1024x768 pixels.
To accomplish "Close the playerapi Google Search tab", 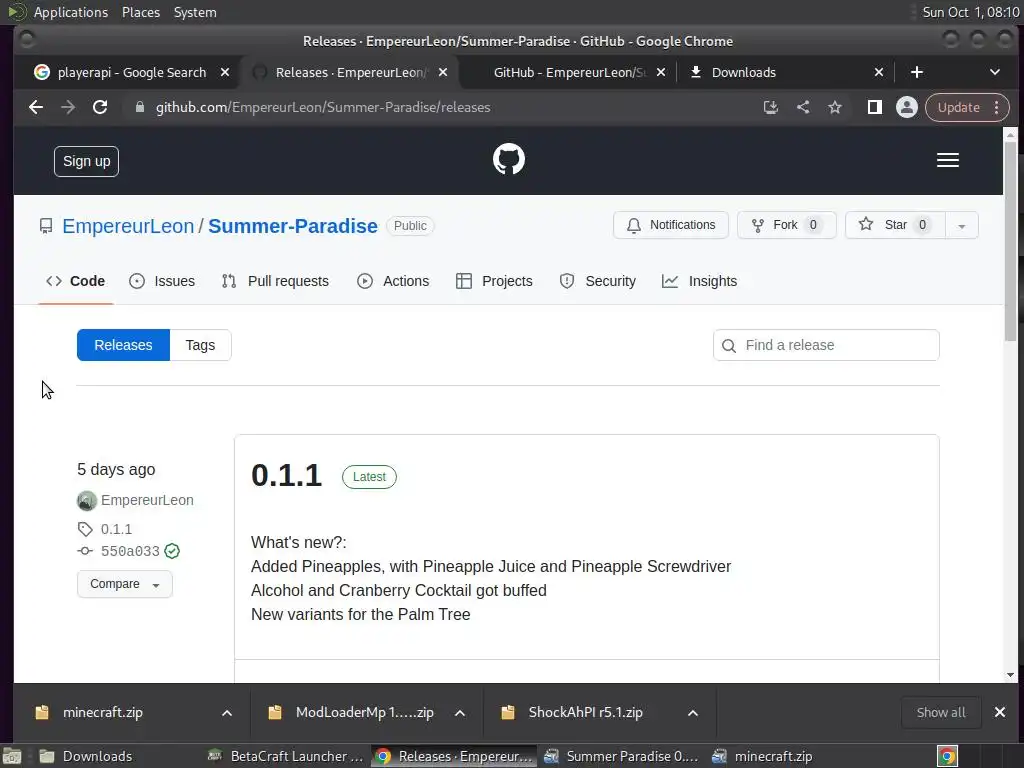I will [x=225, y=72].
